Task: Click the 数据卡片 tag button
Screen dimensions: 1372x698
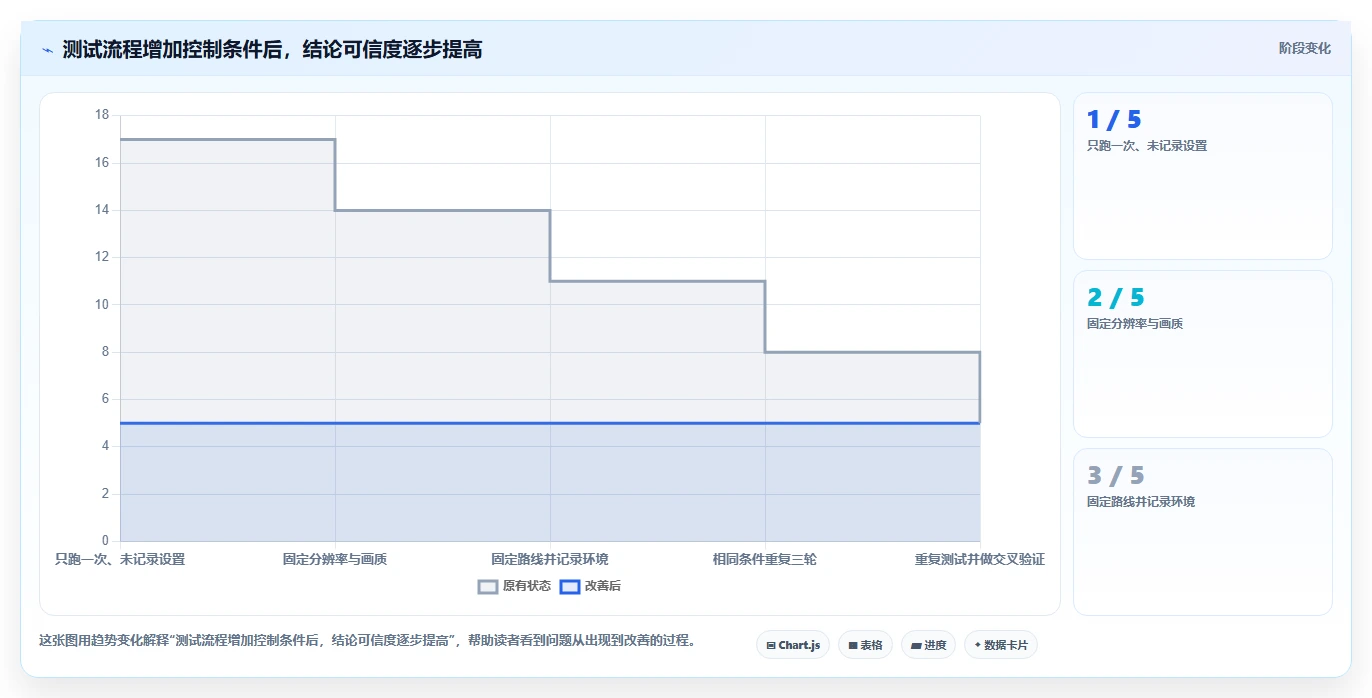Action: [x=1000, y=645]
